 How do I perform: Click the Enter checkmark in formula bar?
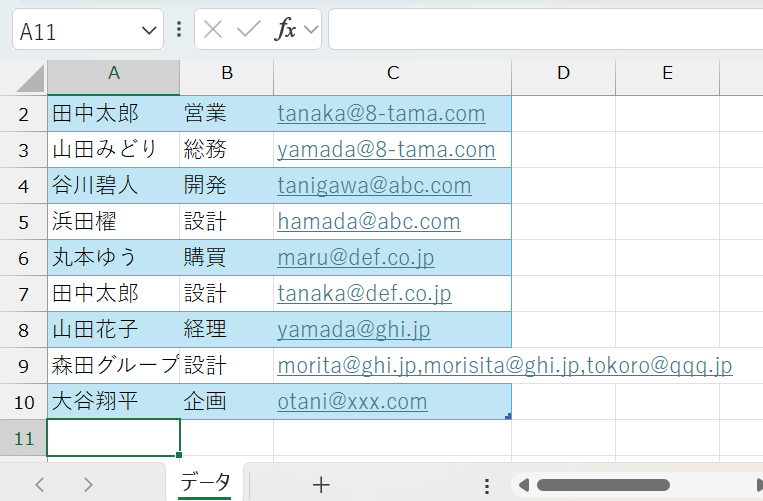point(247,30)
